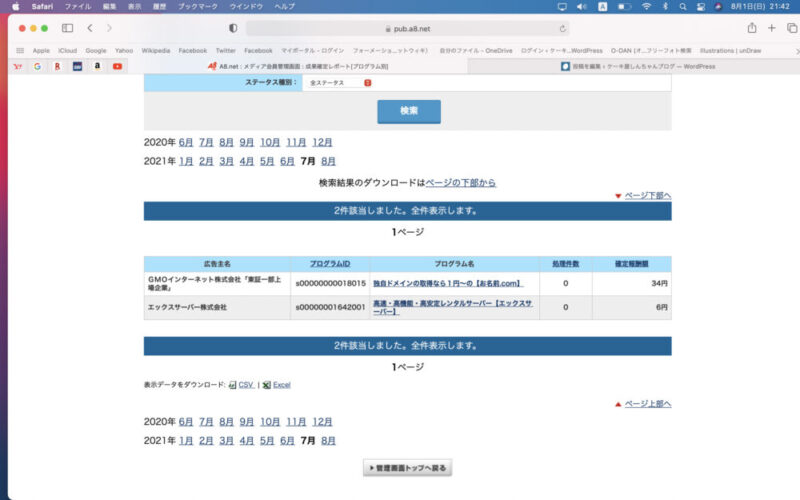Open the Safari menu
This screenshot has width=800, height=500.
[x=42, y=7]
